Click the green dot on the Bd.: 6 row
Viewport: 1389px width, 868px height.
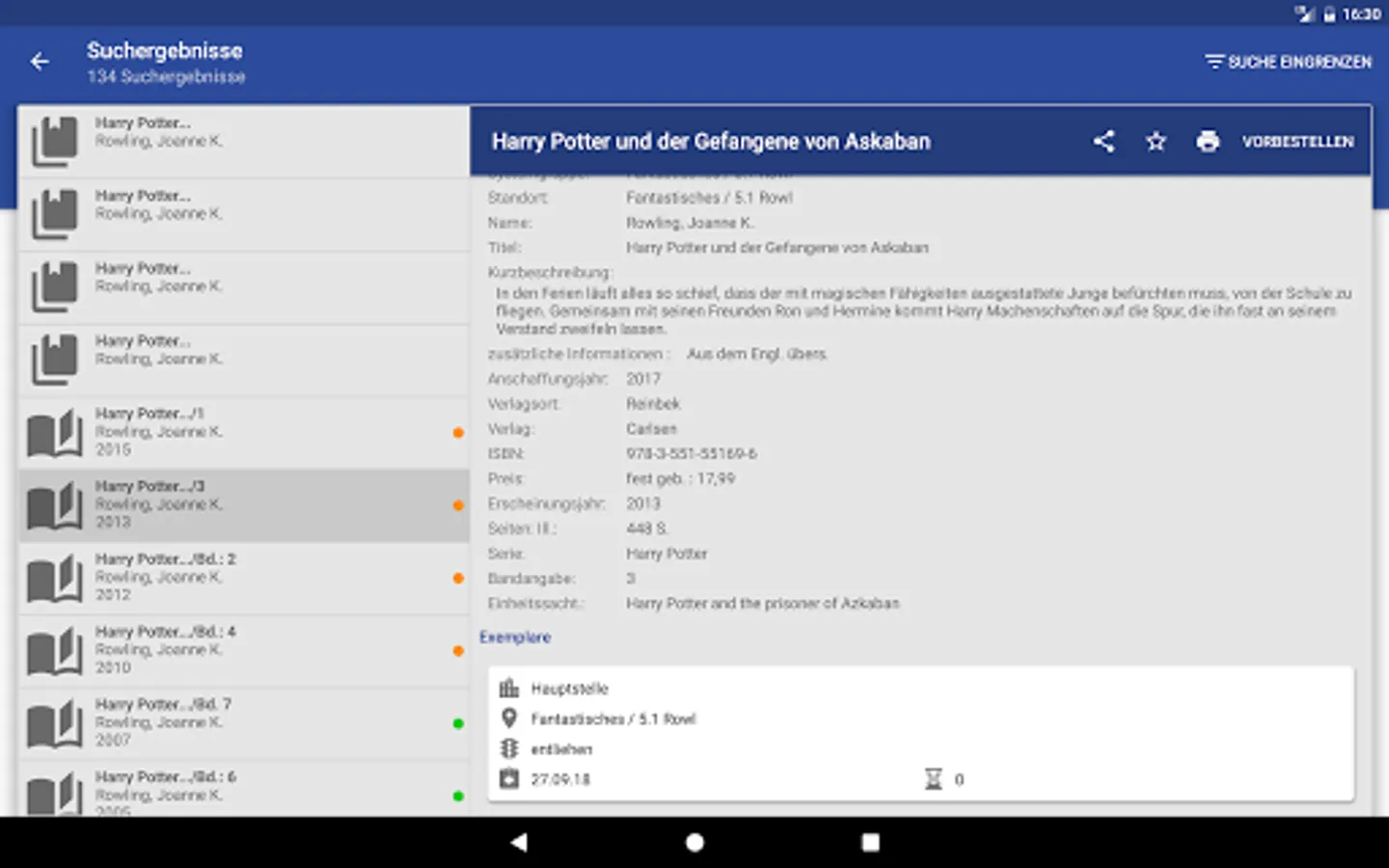[x=458, y=797]
